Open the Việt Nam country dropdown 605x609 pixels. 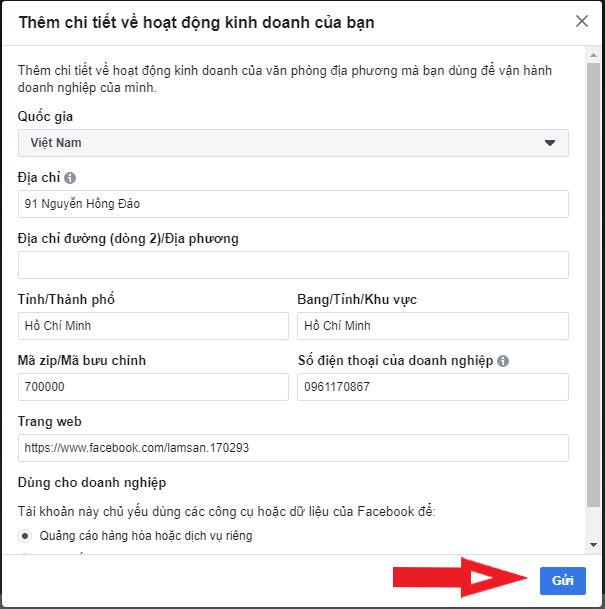coord(293,143)
